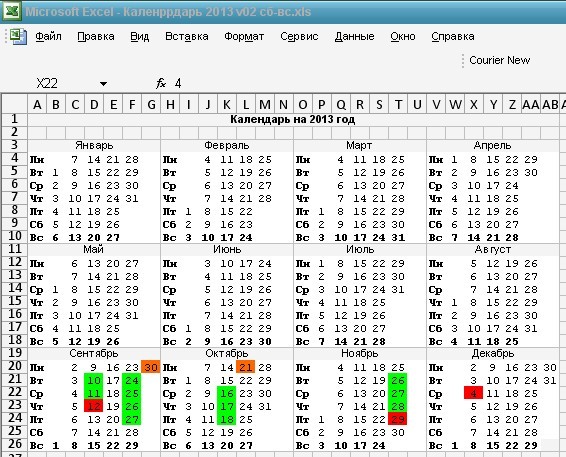Open the Courier New font box
This screenshot has width=566, height=457.
[x=499, y=60]
